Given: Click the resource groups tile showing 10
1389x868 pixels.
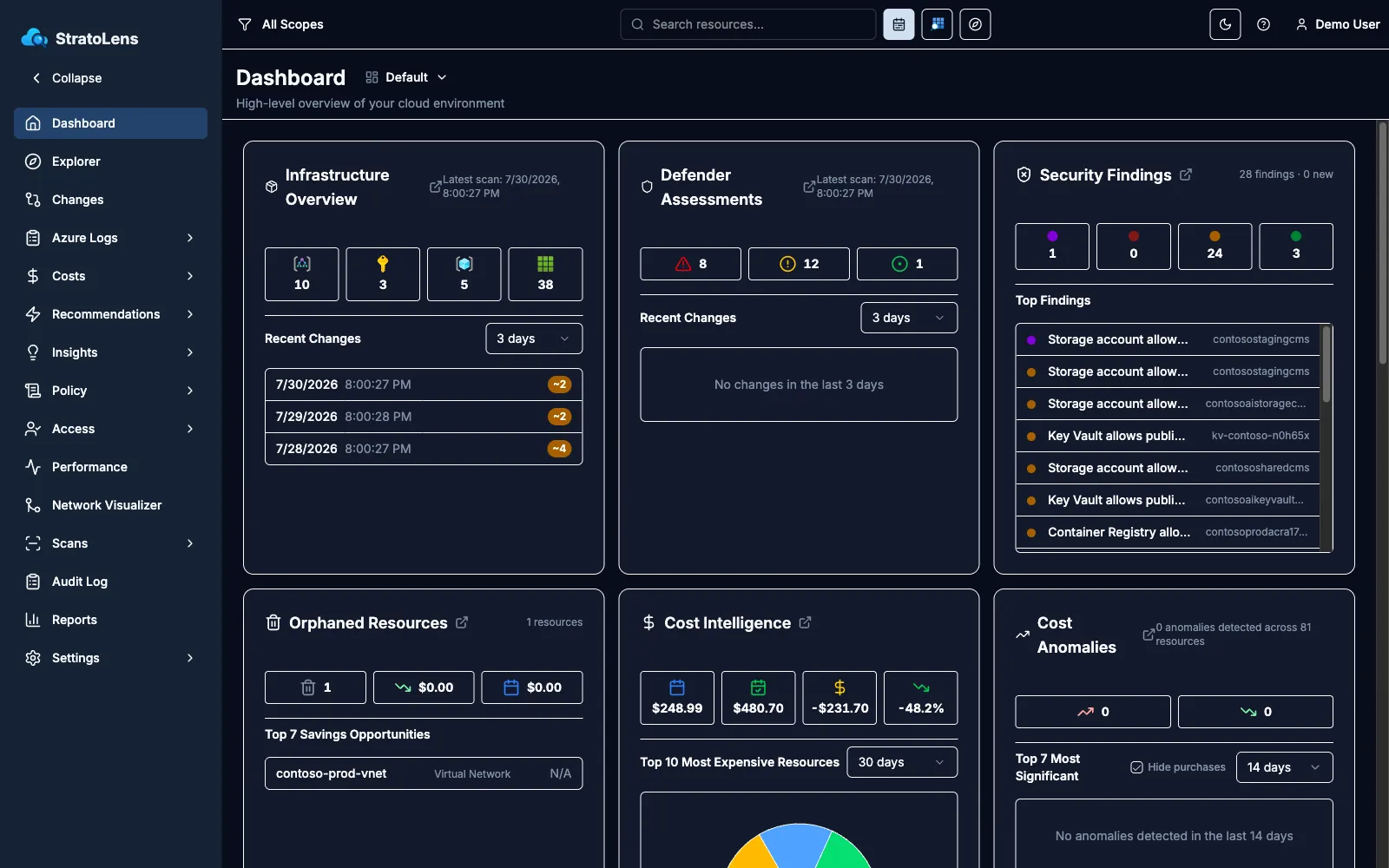Looking at the screenshot, I should [x=301, y=274].
